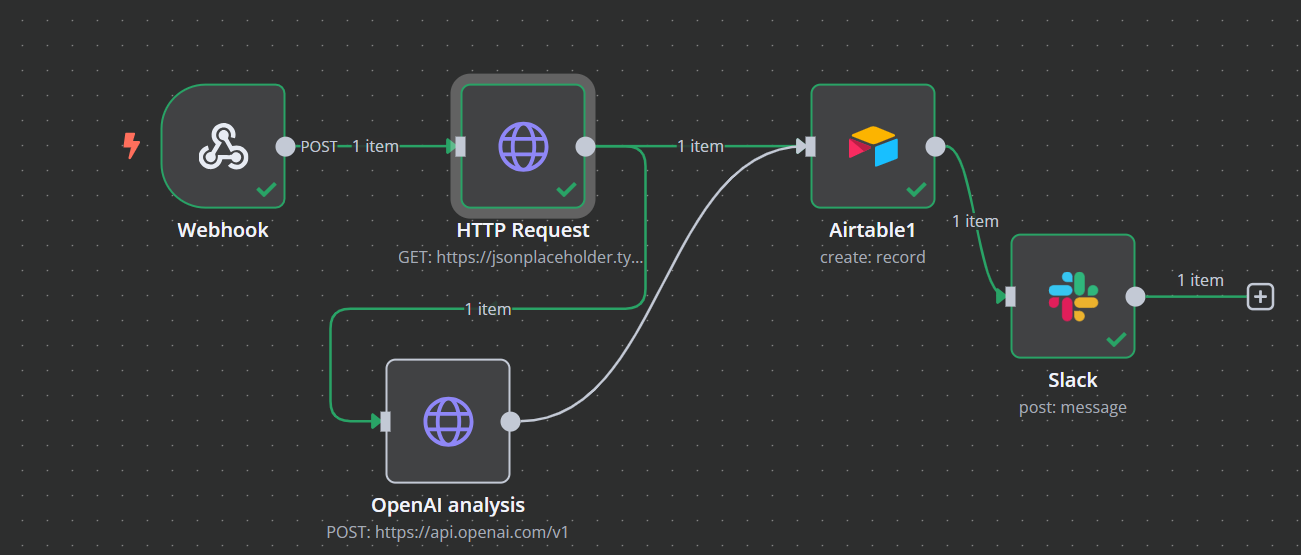
Task: Click the Airtable1 success checkmark
Action: click(916, 189)
